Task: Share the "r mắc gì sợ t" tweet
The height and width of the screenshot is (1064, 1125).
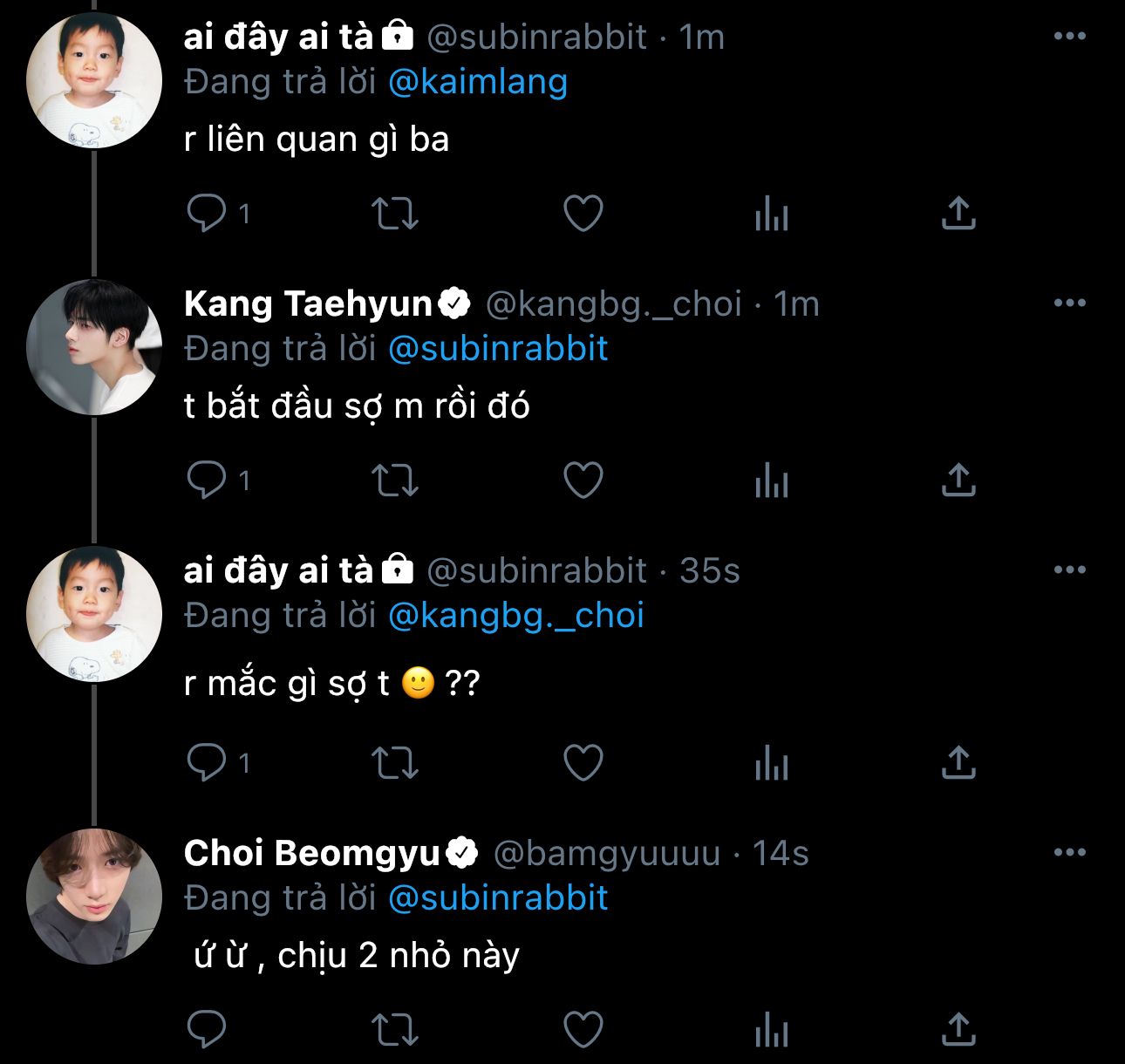Action: 958,762
